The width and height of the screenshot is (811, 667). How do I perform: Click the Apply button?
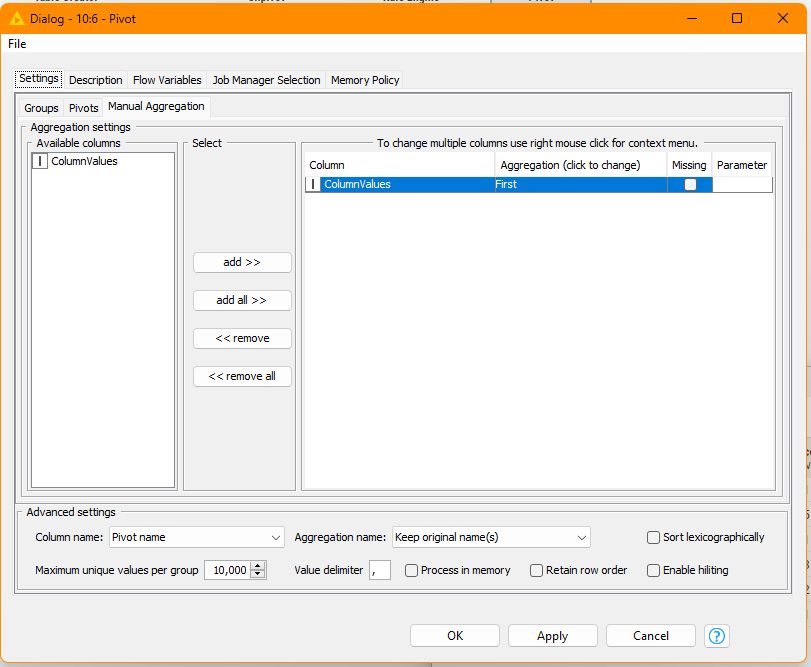[x=552, y=636]
